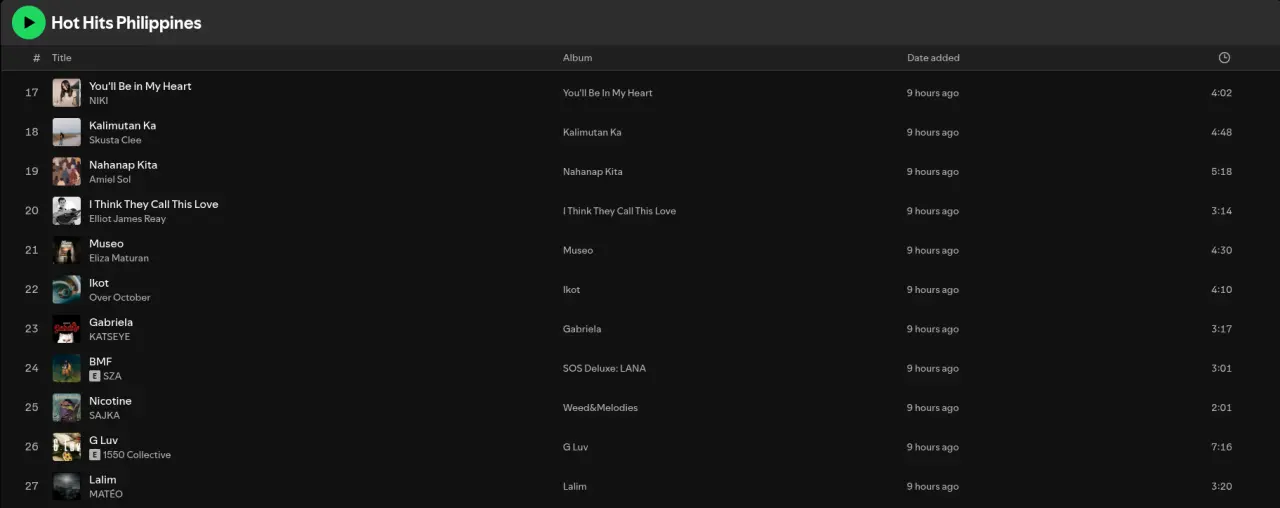Open artist NIKI
This screenshot has height=508, width=1280.
(x=98, y=101)
